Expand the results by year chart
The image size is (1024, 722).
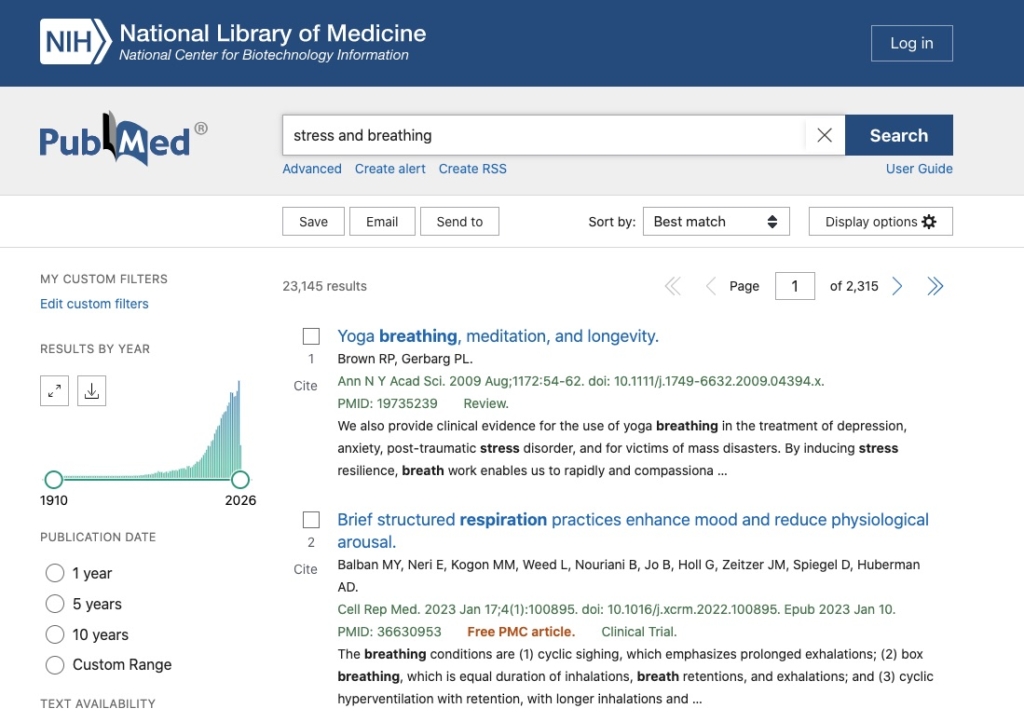[54, 391]
